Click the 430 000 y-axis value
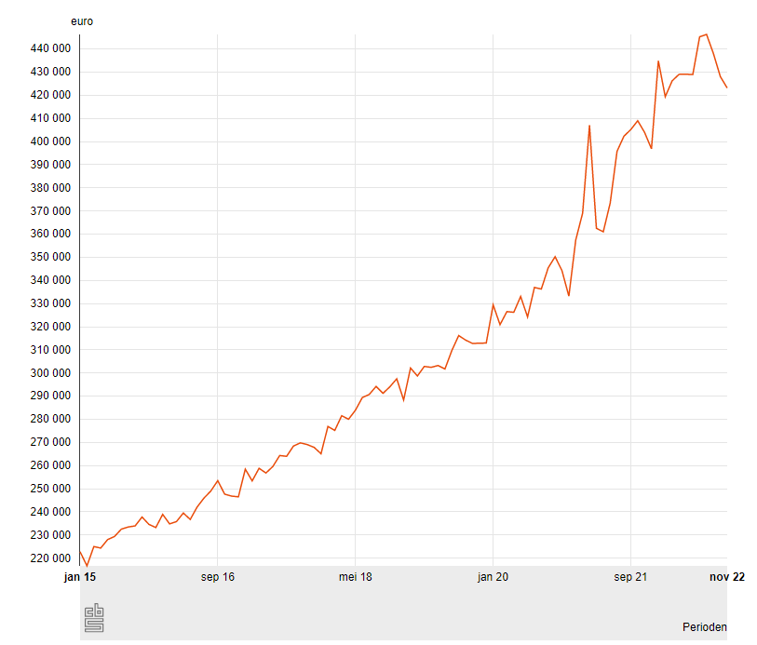 [50, 72]
